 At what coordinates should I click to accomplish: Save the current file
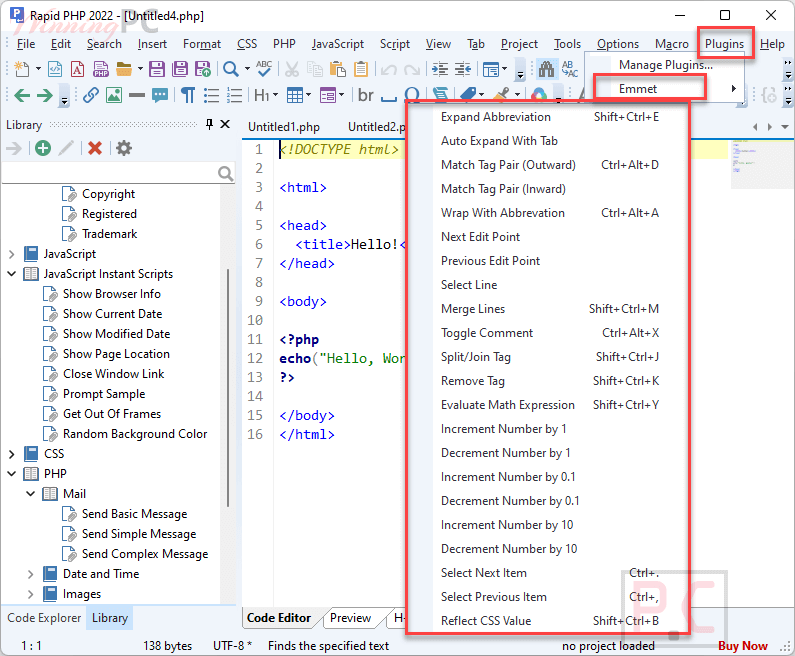[x=157, y=68]
